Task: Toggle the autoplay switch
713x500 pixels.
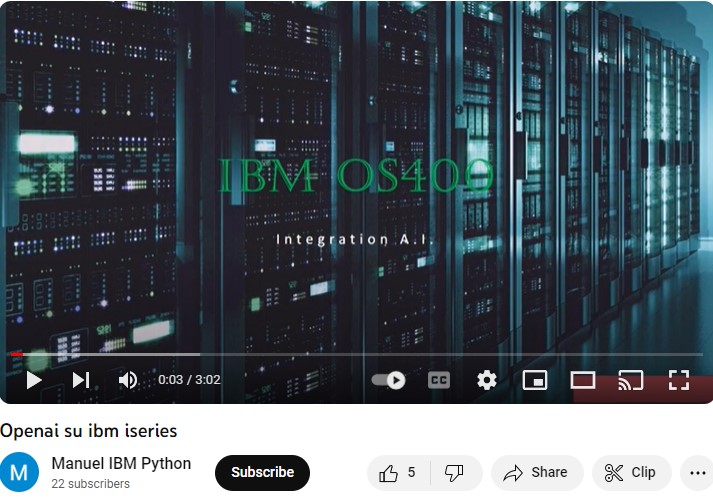Action: [388, 380]
